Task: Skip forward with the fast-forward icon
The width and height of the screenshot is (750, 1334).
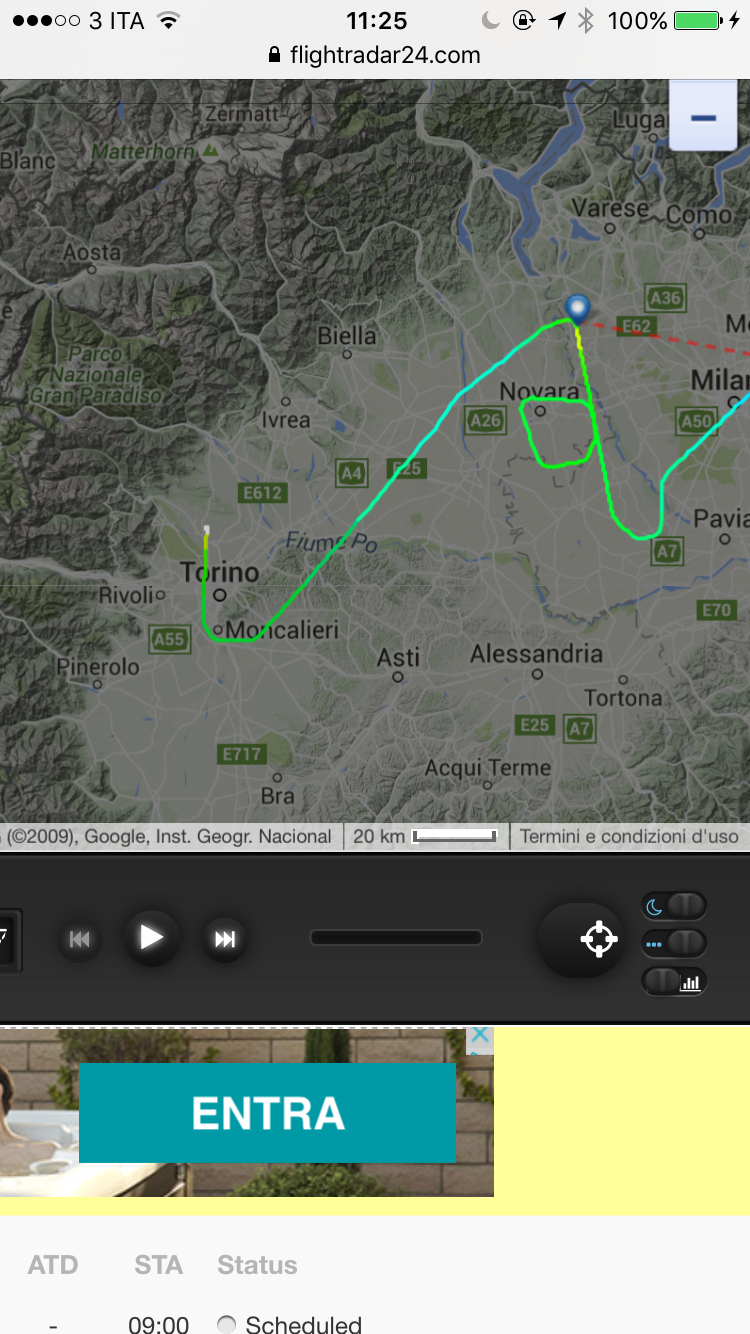Action: point(225,939)
